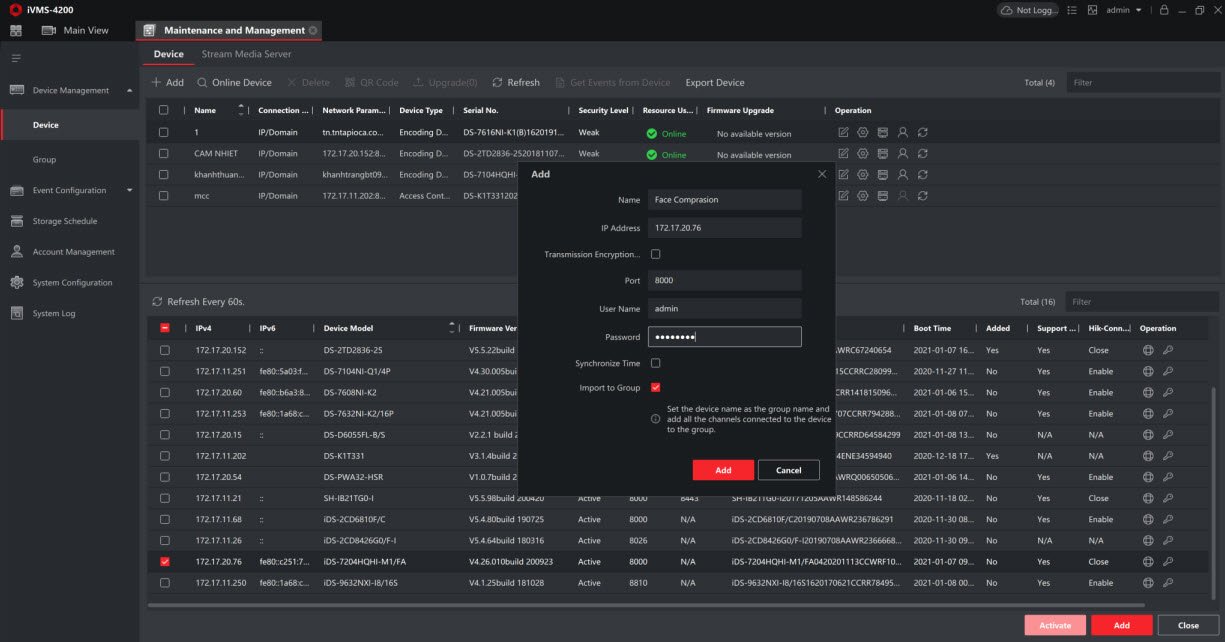Switch to the Stream Media Server tab
Viewport: 1225px width, 642px height.
tap(246, 54)
